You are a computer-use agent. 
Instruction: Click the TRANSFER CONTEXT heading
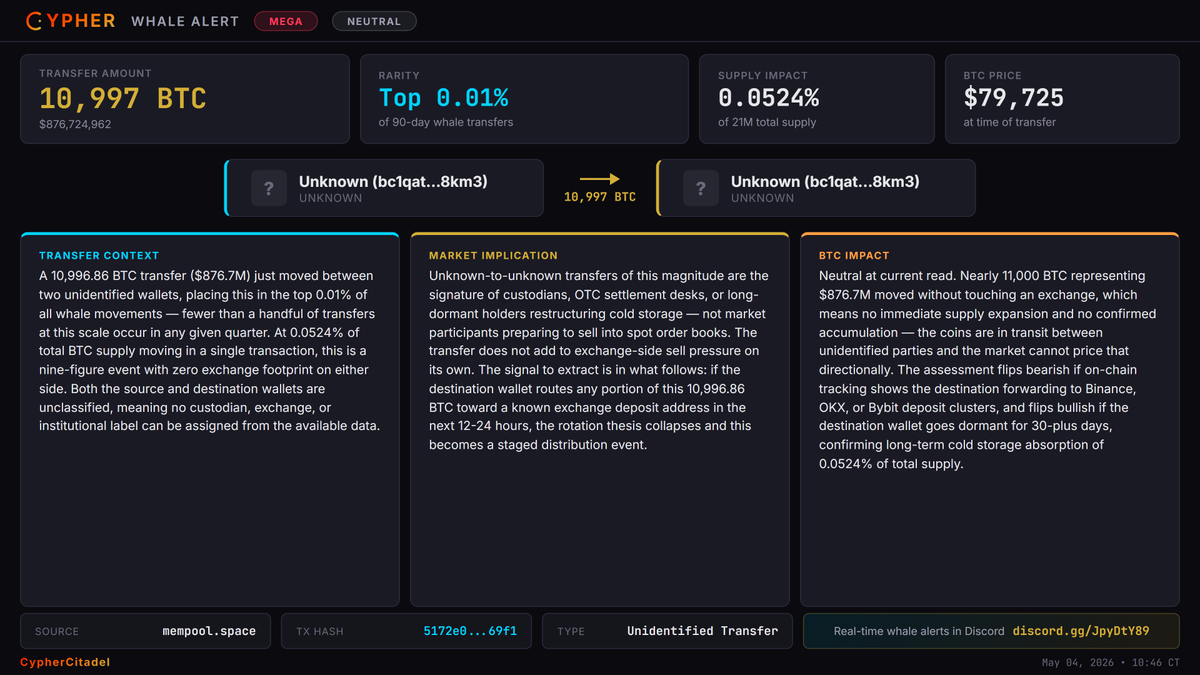click(99, 256)
